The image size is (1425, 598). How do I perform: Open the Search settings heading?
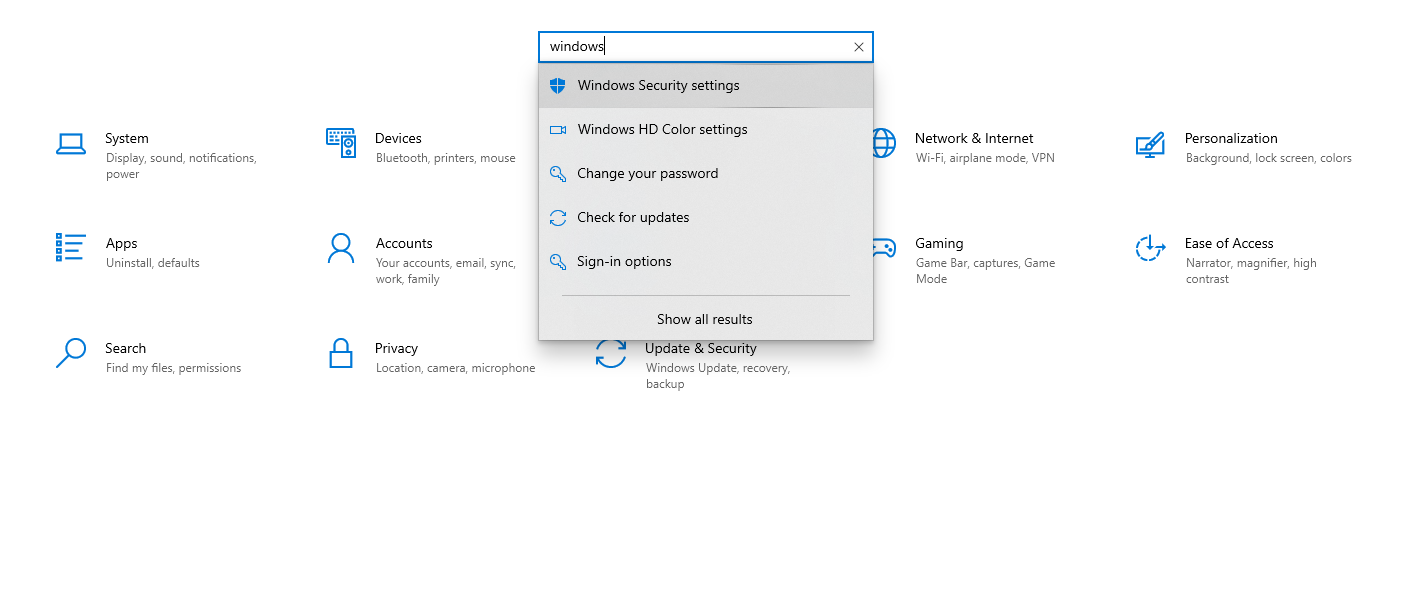pyautogui.click(x=126, y=349)
